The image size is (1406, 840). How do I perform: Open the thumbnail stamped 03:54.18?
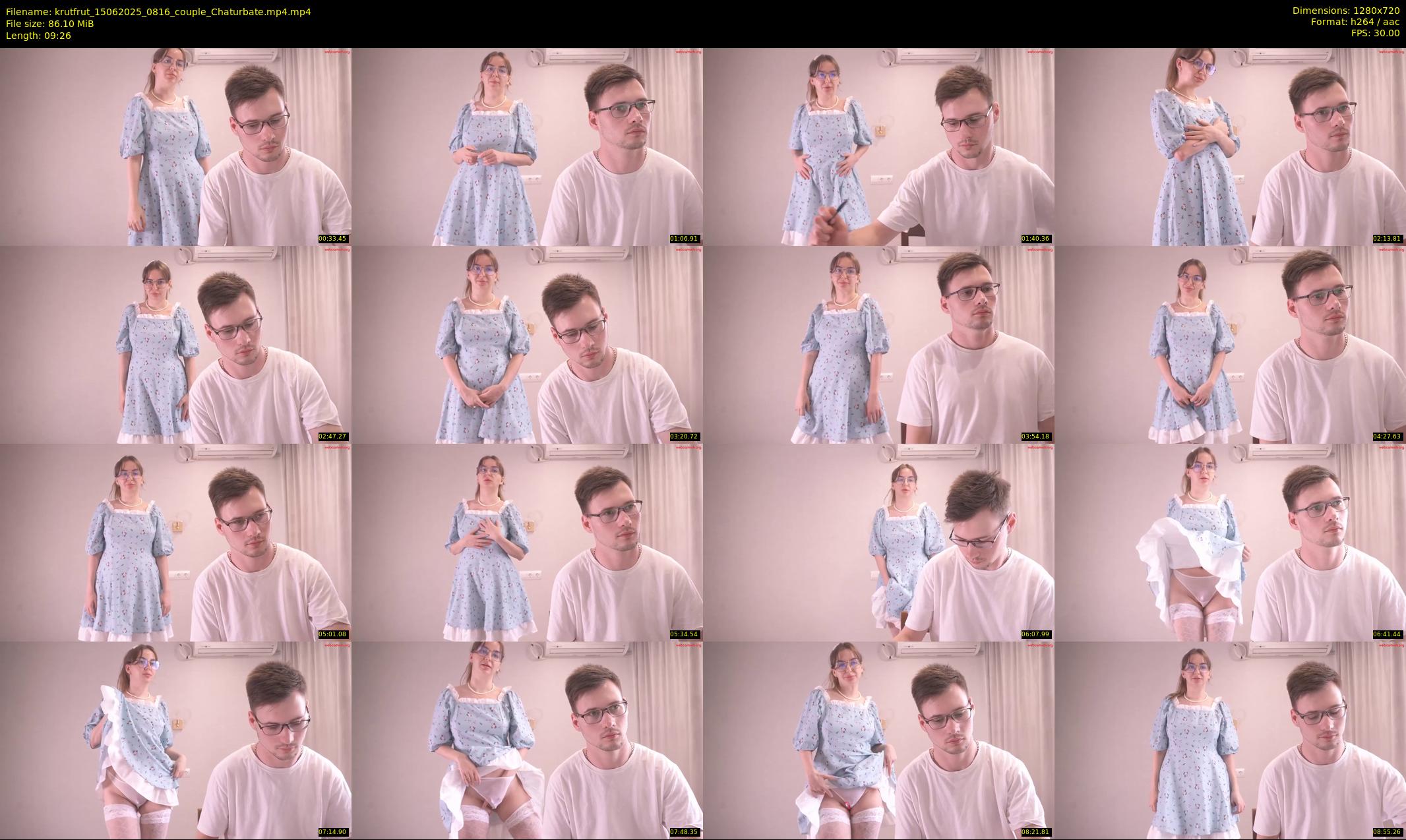point(878,344)
